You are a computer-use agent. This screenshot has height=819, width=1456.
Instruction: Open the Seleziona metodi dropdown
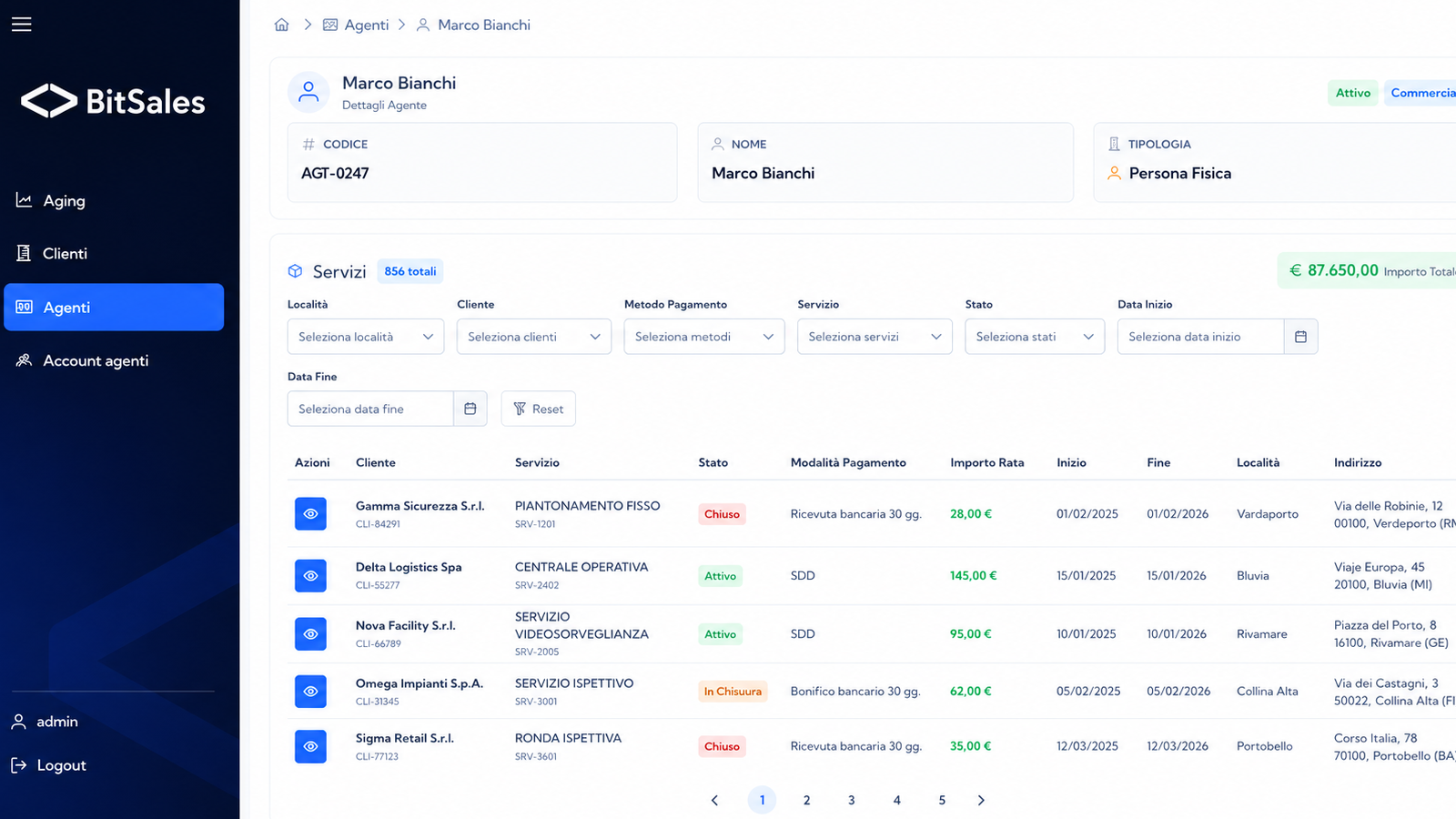click(704, 337)
